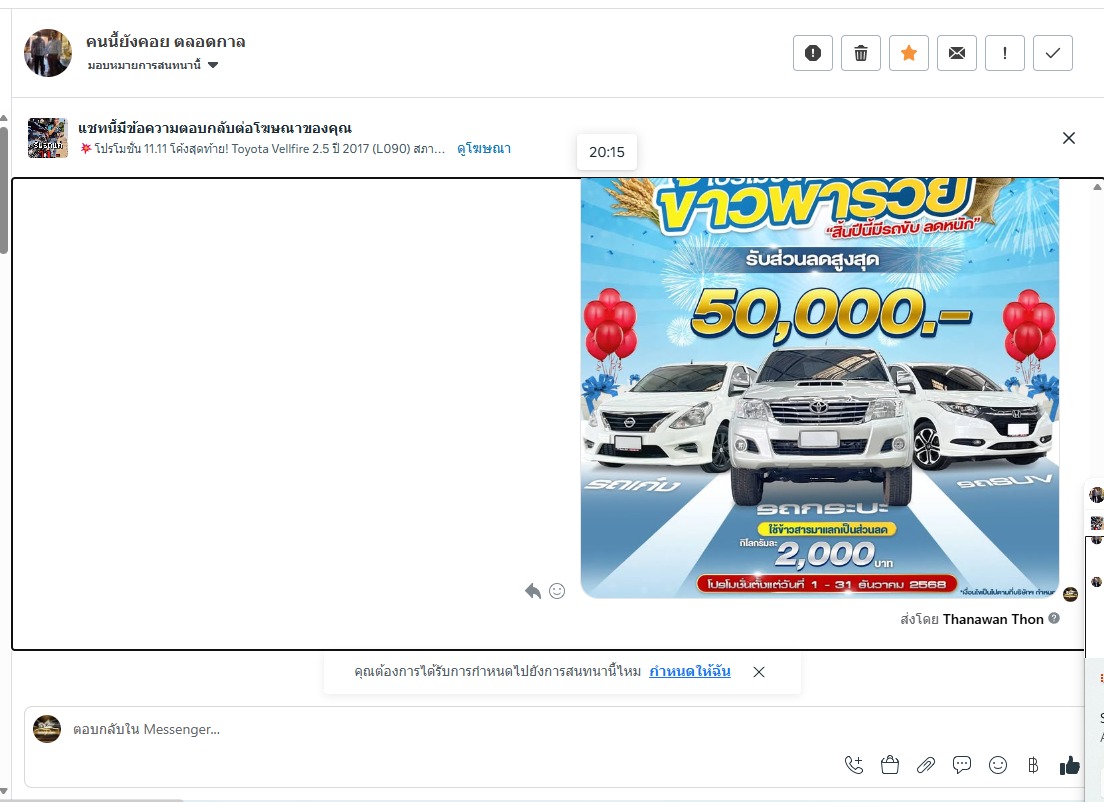React to message with emoji icon
Viewport: 1104px width, 802px height.
point(557,591)
